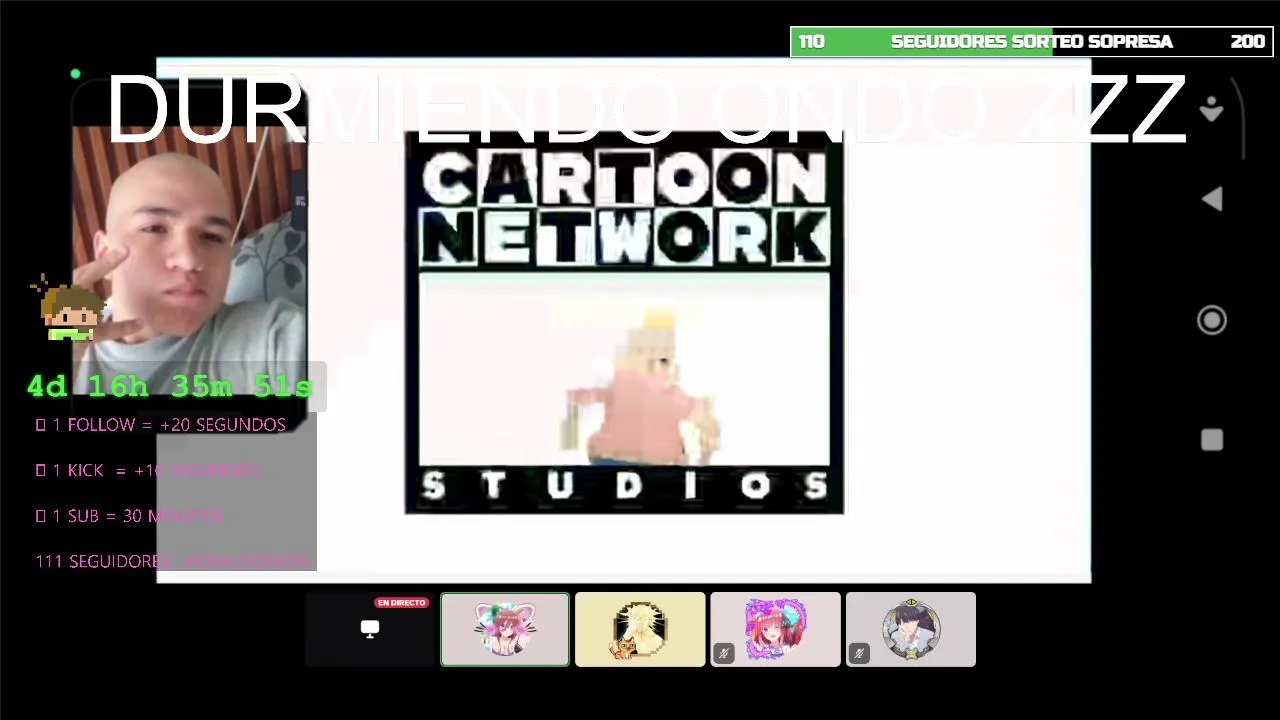Viewport: 1280px width, 720px height.
Task: Select the yellow tile with orange cat avatar
Action: tap(640, 629)
